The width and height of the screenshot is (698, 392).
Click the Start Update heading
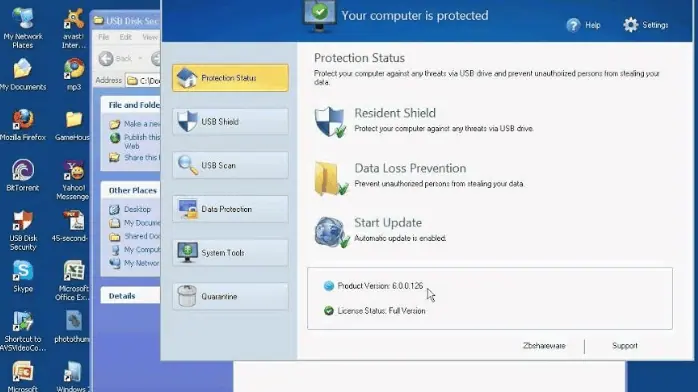pyautogui.click(x=388, y=222)
